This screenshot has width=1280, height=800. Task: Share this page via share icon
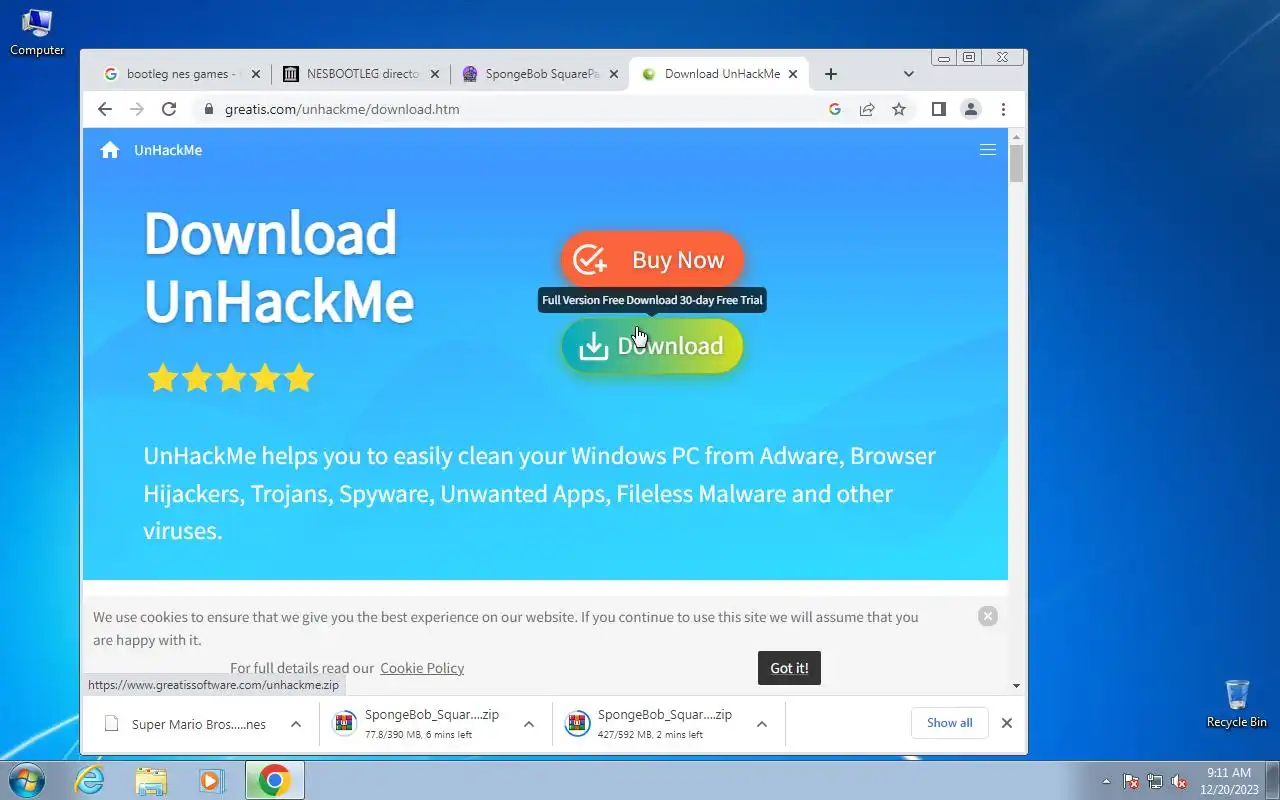point(867,109)
